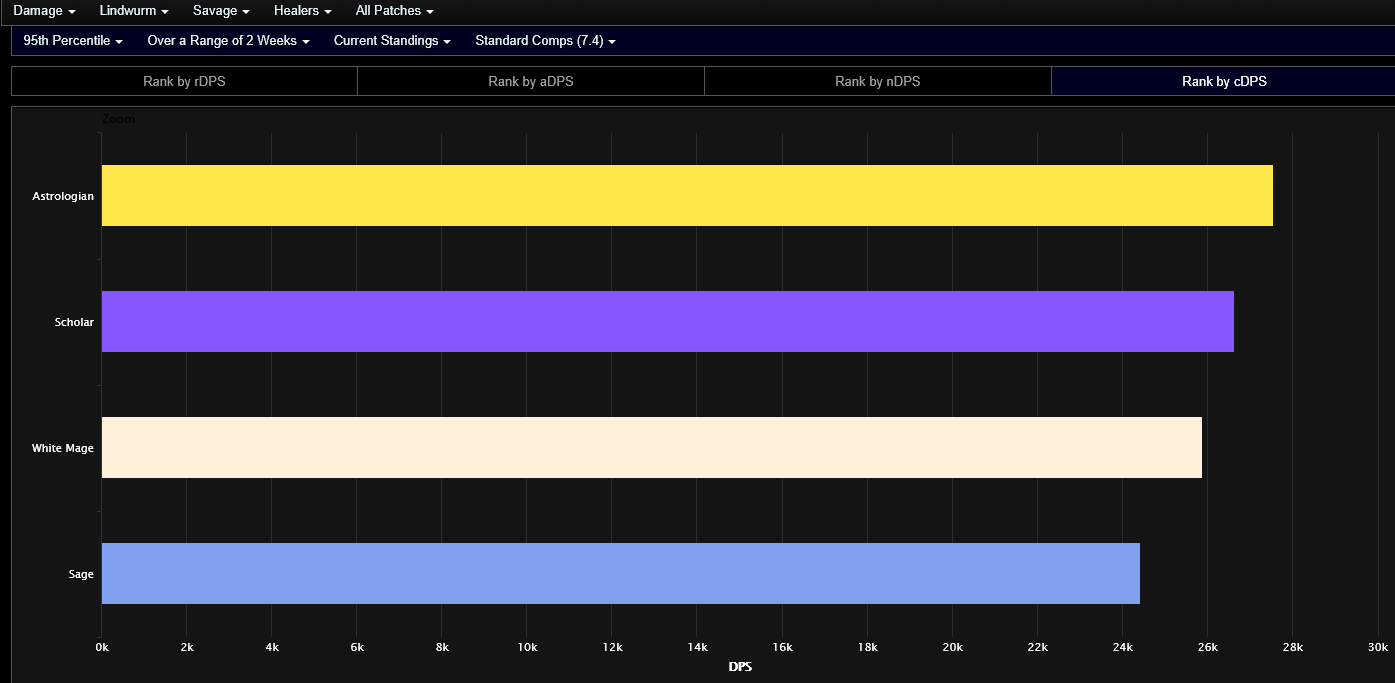Switch to Rank by rDPS tab
The image size is (1395, 683).
tap(184, 81)
